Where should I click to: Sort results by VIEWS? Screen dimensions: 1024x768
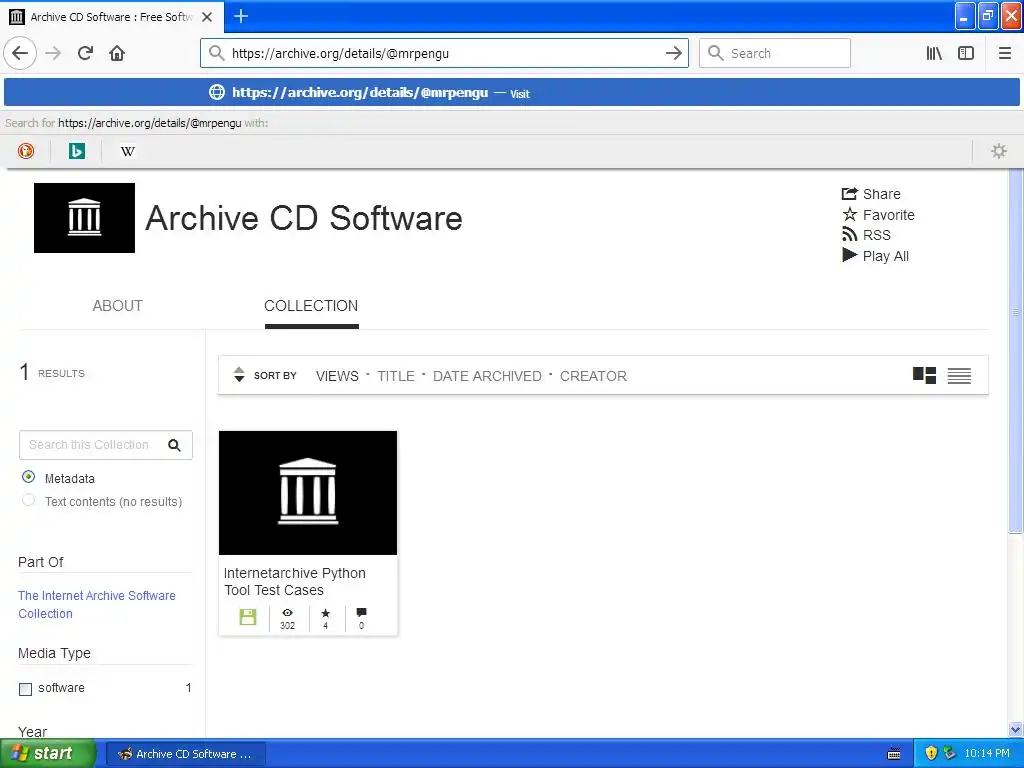click(x=337, y=376)
